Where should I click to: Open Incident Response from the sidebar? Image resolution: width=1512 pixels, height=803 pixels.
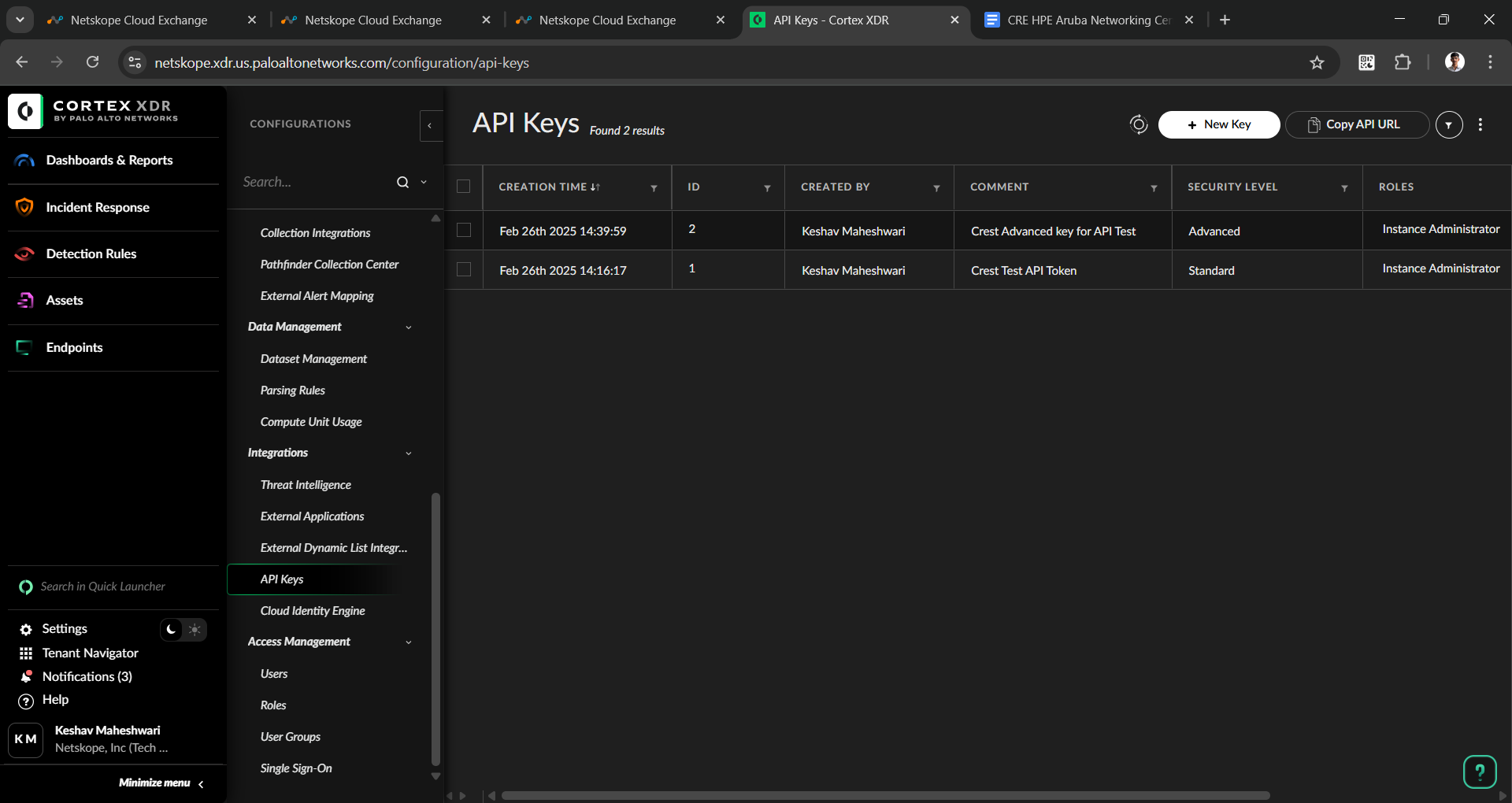click(x=98, y=207)
